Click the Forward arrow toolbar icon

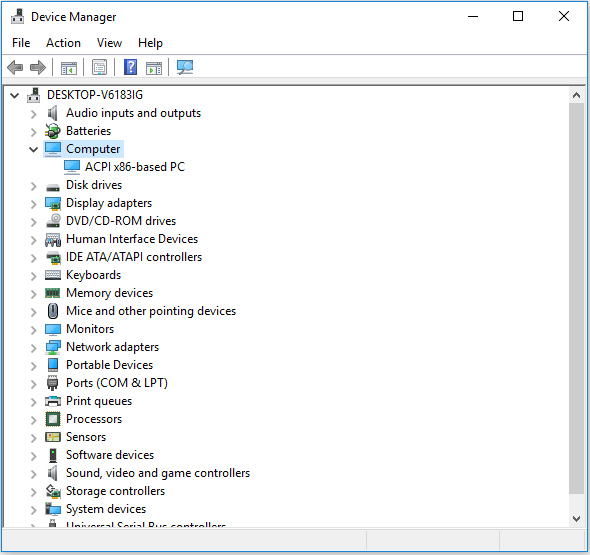(38, 68)
